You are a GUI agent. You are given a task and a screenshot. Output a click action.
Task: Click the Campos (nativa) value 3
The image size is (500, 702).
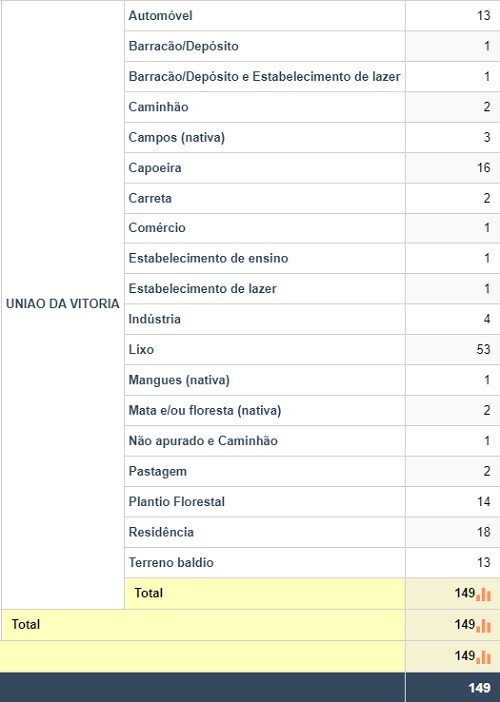[x=487, y=137]
